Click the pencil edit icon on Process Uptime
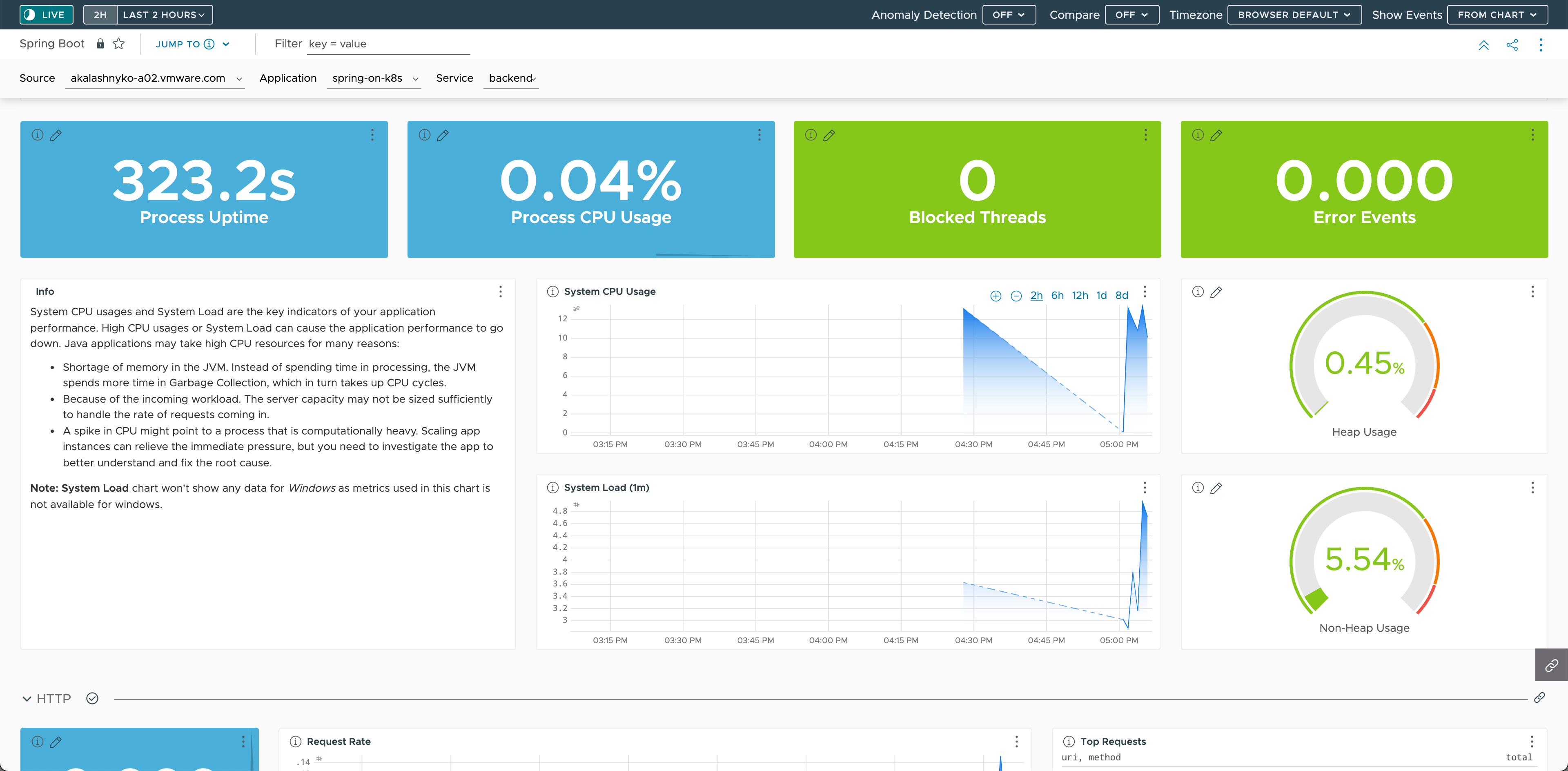Screen dimensions: 1568x771 tap(56, 135)
